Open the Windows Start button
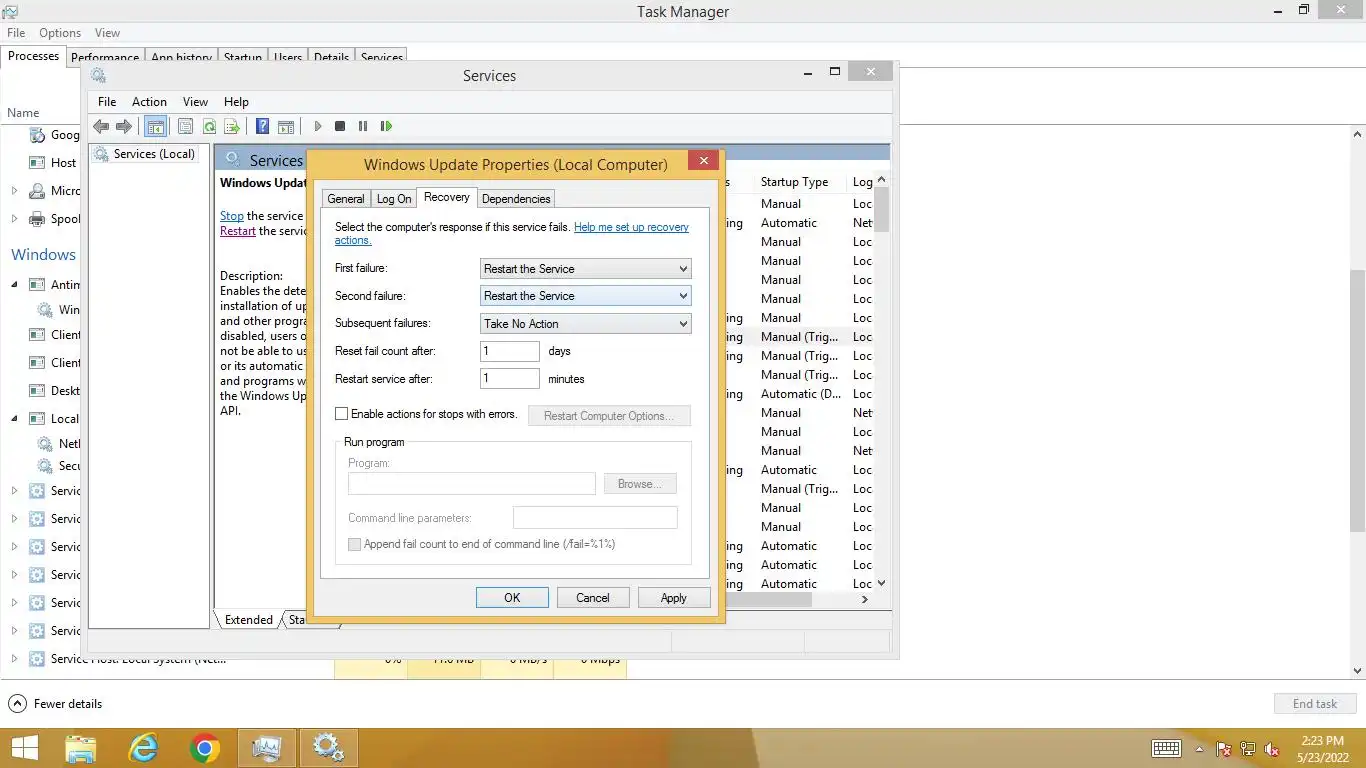Viewport: 1366px width, 768px height. [24, 747]
